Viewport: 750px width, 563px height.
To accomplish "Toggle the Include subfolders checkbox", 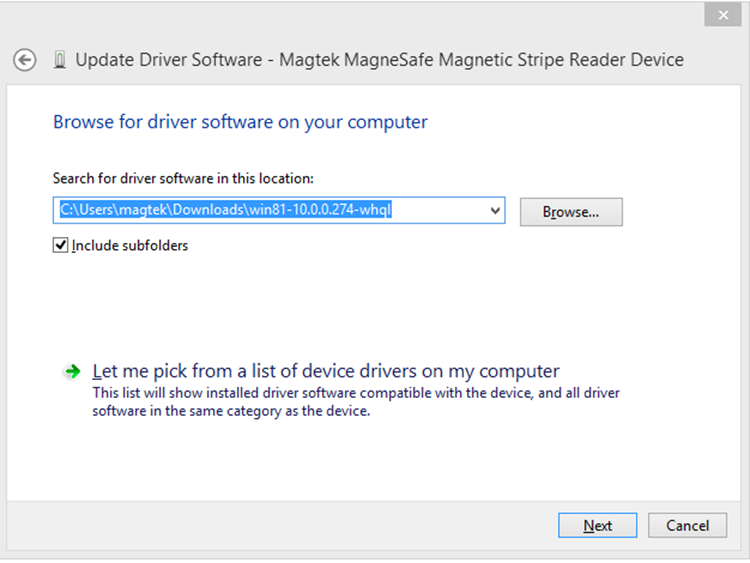I will tap(60, 245).
